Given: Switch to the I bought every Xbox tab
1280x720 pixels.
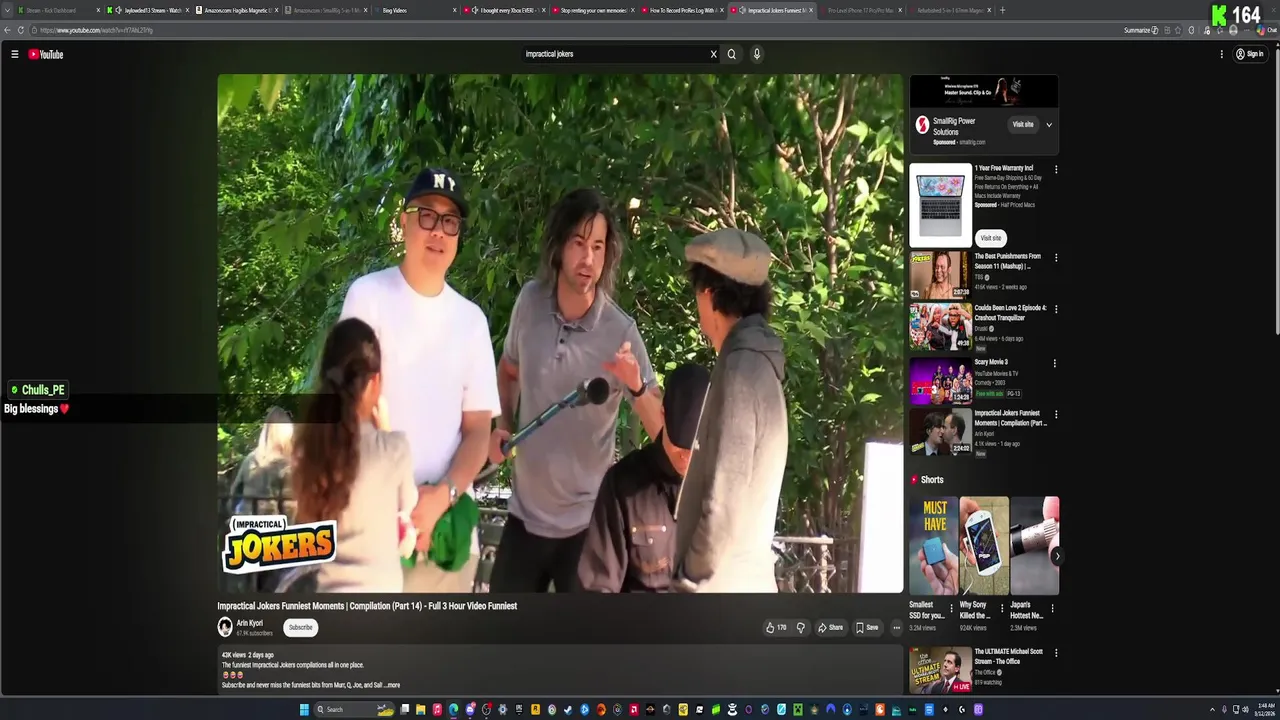Looking at the screenshot, I should pyautogui.click(x=505, y=10).
